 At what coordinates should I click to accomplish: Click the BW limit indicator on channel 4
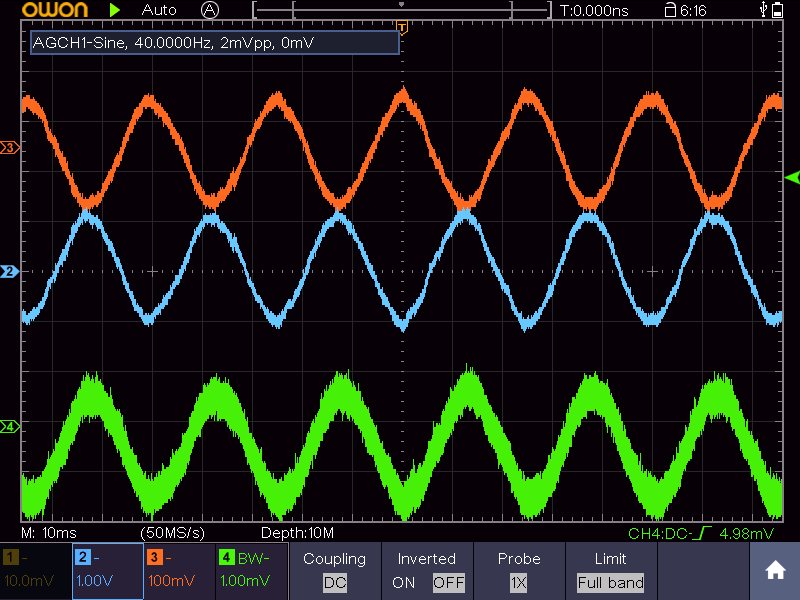tap(254, 558)
